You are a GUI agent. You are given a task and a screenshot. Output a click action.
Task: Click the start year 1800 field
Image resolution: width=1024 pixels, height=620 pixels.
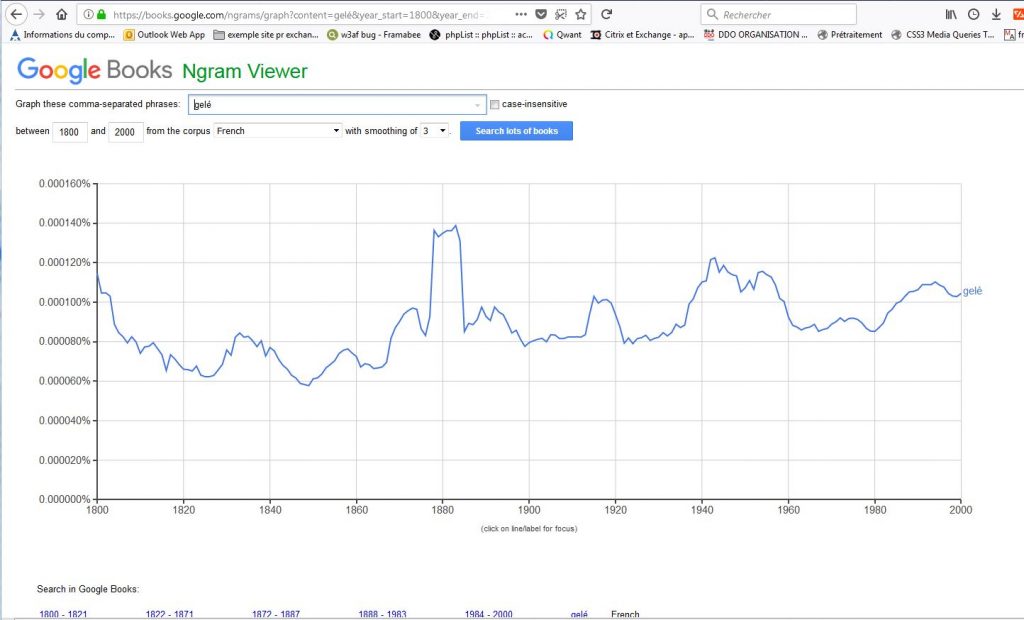(x=70, y=132)
